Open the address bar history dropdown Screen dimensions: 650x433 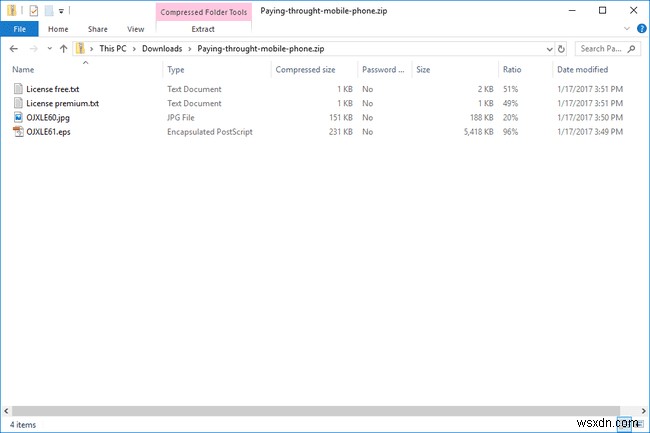(549, 49)
